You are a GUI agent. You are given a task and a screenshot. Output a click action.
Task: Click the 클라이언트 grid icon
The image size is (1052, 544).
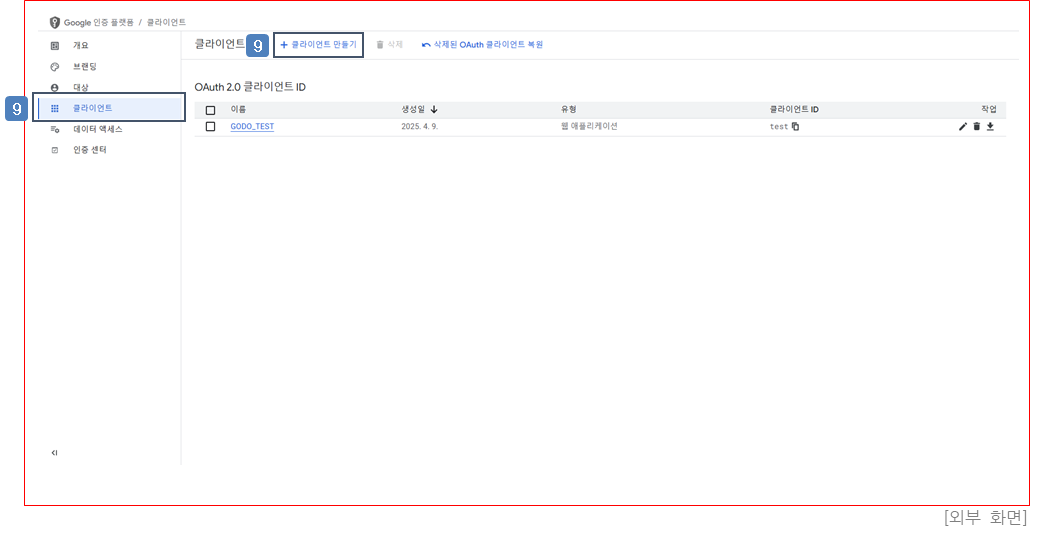pyautogui.click(x=55, y=108)
